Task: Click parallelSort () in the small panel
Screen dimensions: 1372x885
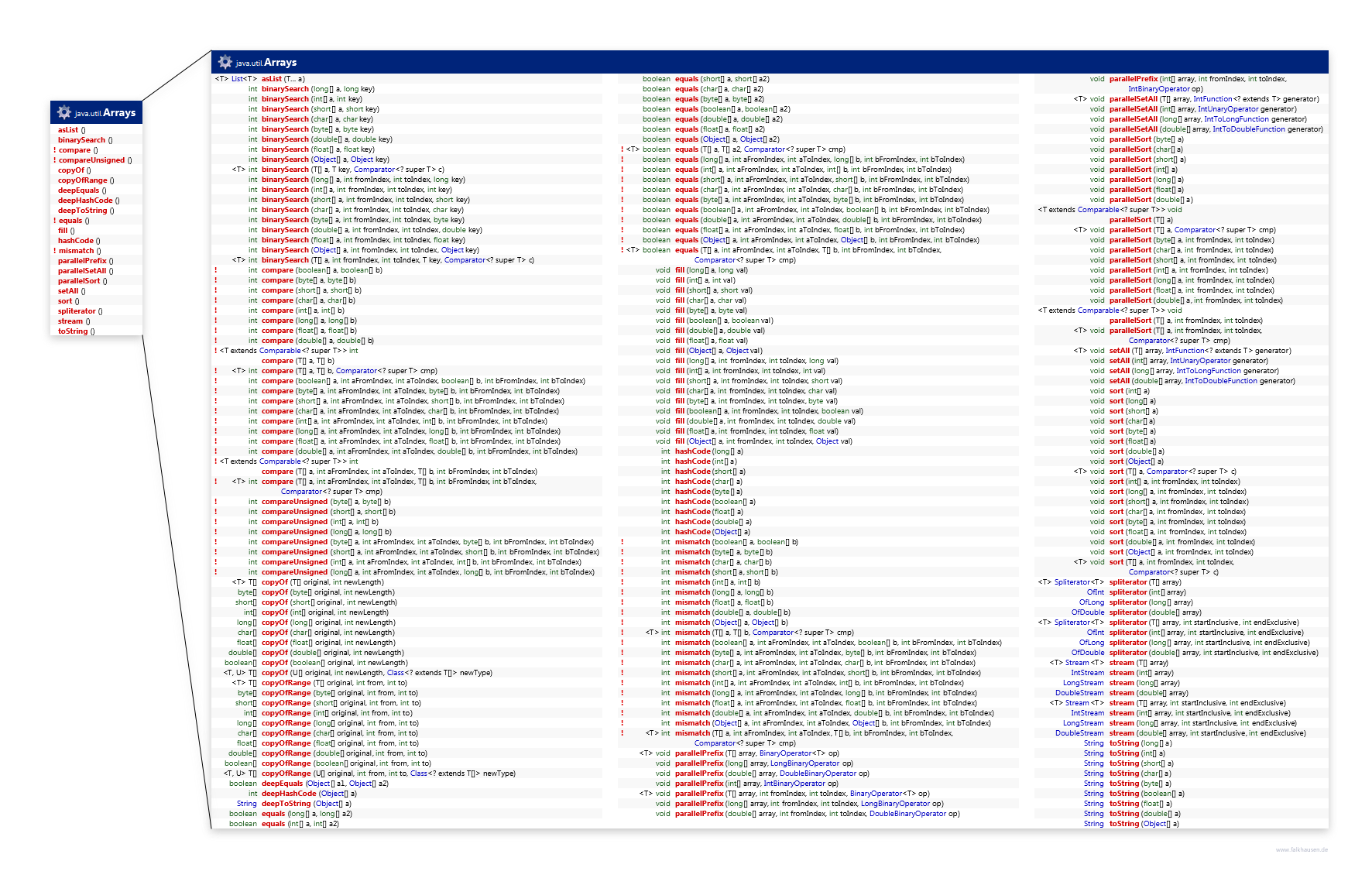Action: click(x=83, y=281)
